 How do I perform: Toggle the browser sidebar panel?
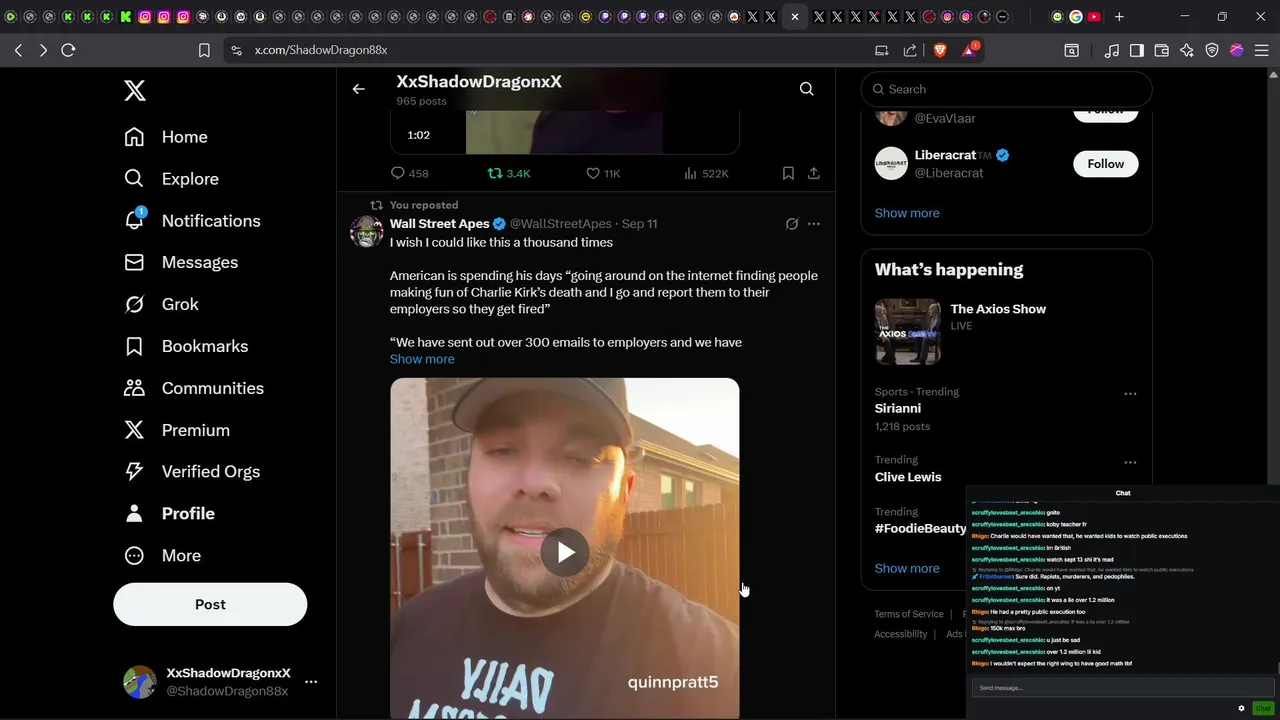[1137, 50]
